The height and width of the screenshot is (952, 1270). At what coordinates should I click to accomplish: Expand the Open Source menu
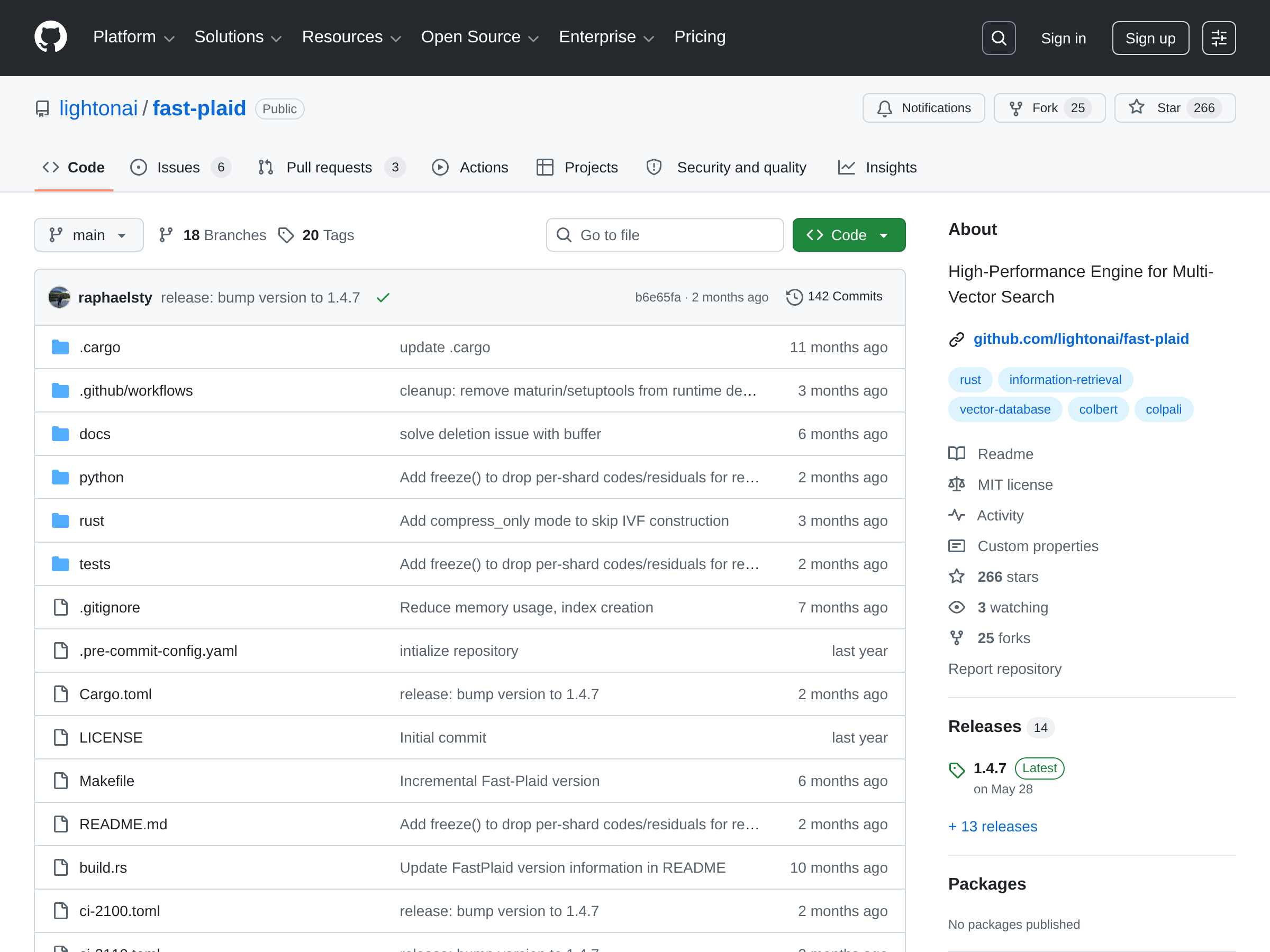tap(479, 38)
